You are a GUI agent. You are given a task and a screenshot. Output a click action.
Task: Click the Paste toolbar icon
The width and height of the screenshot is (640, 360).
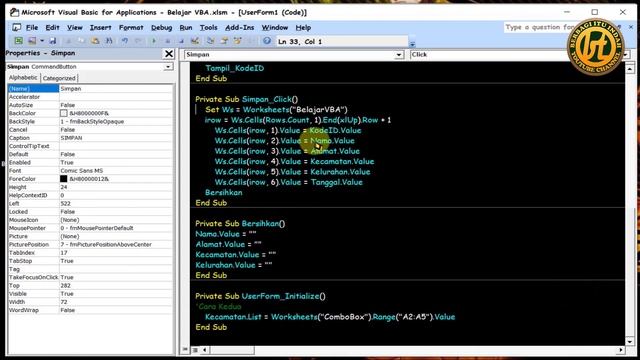[x=95, y=41]
